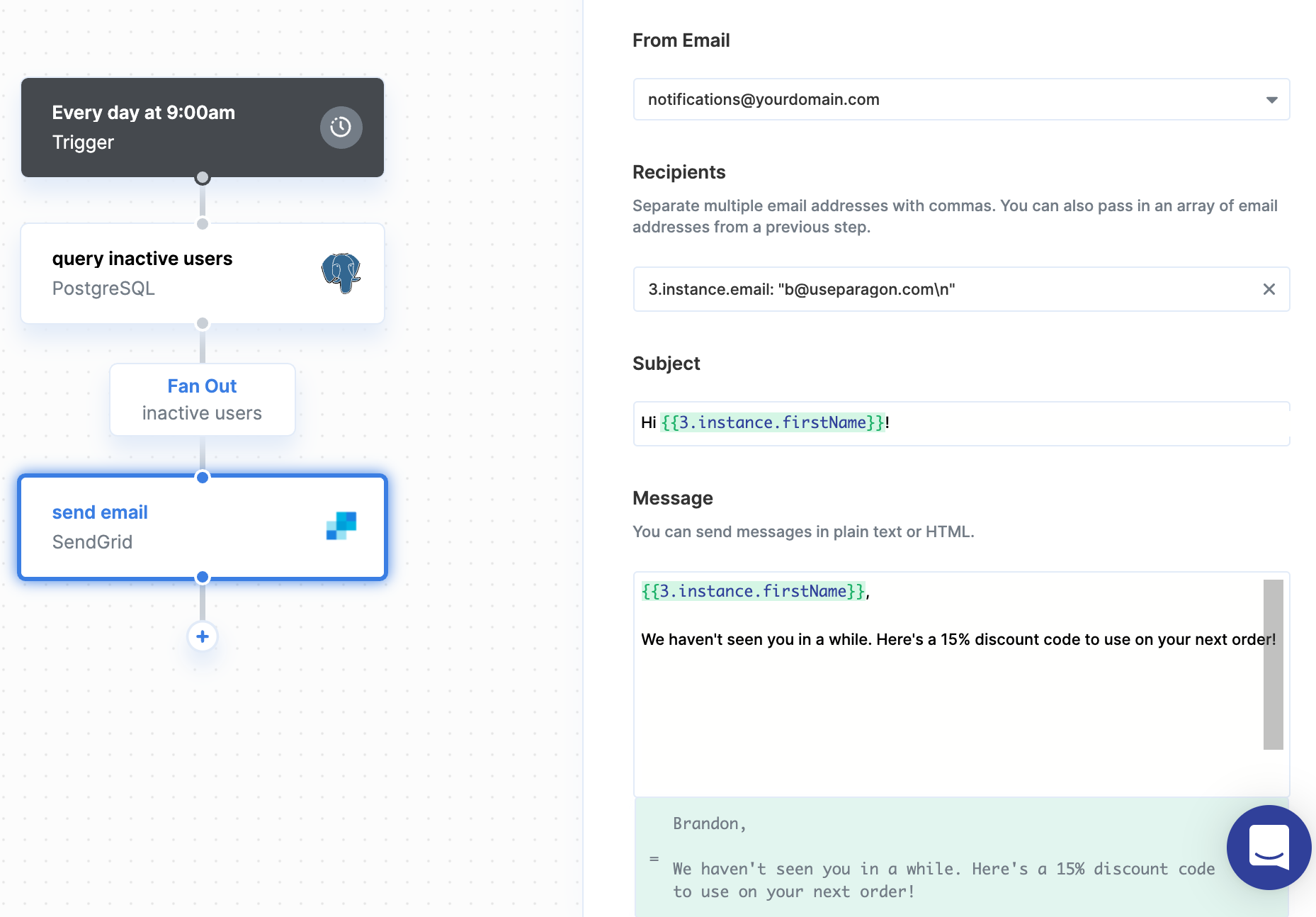Screen dimensions: 1316x917
Task: Select the Every day at 9:00am Trigger step
Action: pos(203,128)
